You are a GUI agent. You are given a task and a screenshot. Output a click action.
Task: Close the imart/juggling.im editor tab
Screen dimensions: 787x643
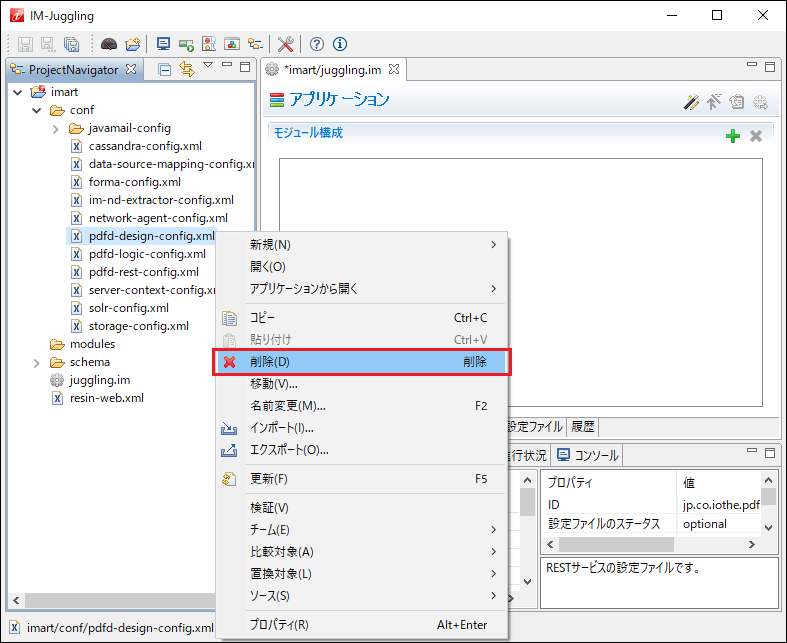pos(394,69)
